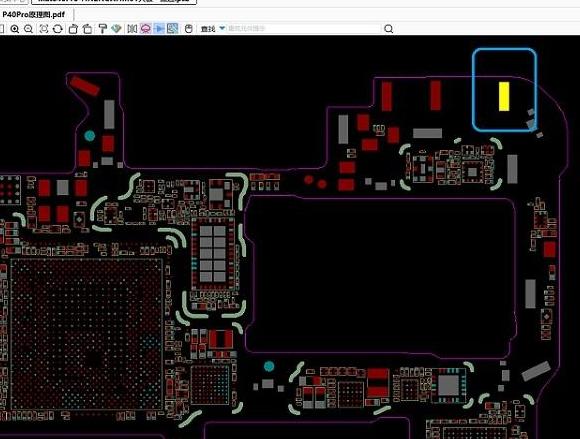The image size is (580, 439).
Task: Click the refresh/rotate arrows icon
Action: click(58, 29)
